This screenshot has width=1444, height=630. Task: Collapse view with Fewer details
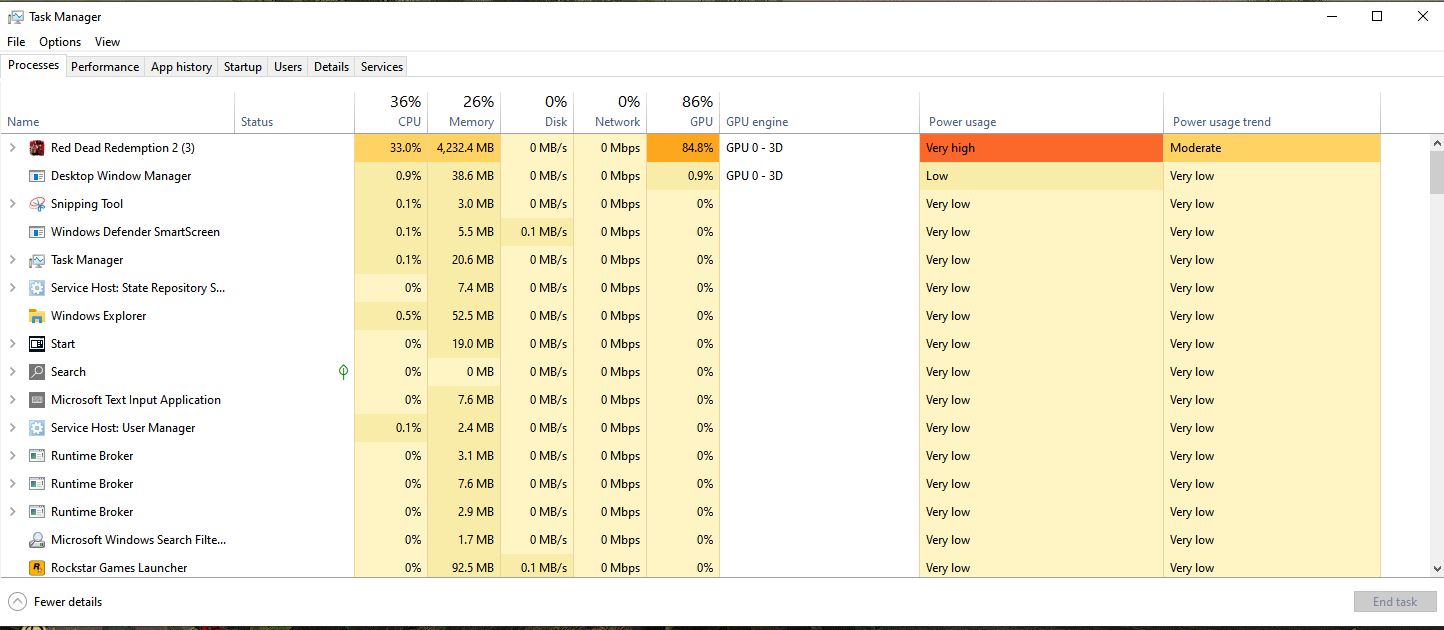pyautogui.click(x=56, y=602)
